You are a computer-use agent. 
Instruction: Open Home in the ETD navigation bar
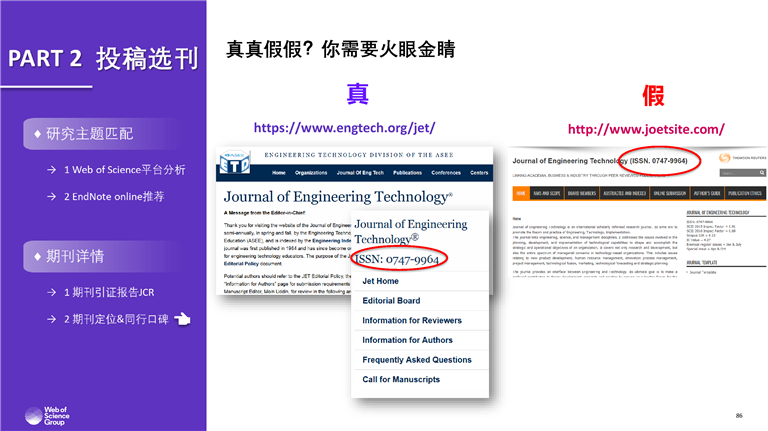point(279,173)
